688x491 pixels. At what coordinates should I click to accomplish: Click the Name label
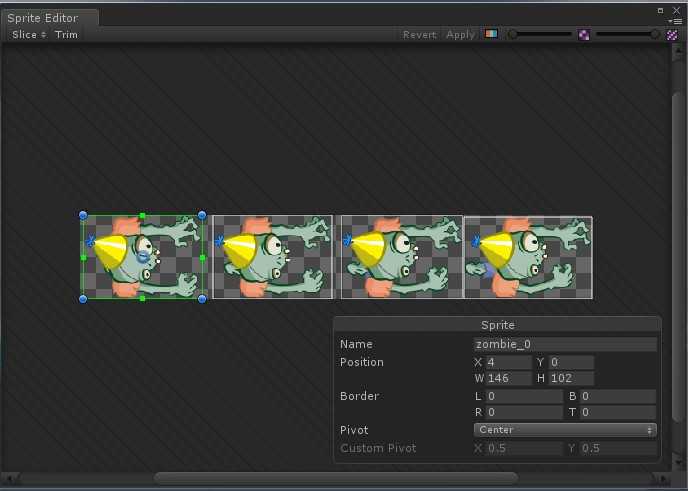356,344
